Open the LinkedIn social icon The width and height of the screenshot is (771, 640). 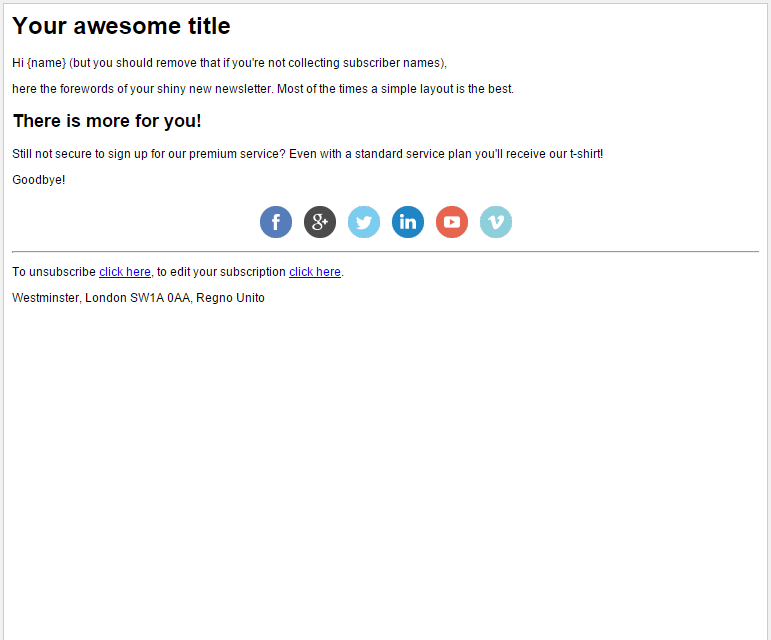(408, 222)
